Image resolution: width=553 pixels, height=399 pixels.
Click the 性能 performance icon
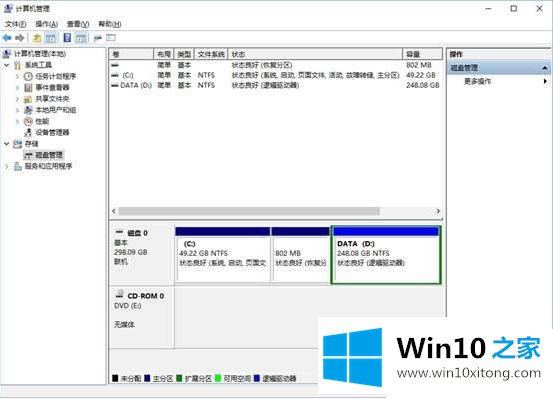click(28, 121)
